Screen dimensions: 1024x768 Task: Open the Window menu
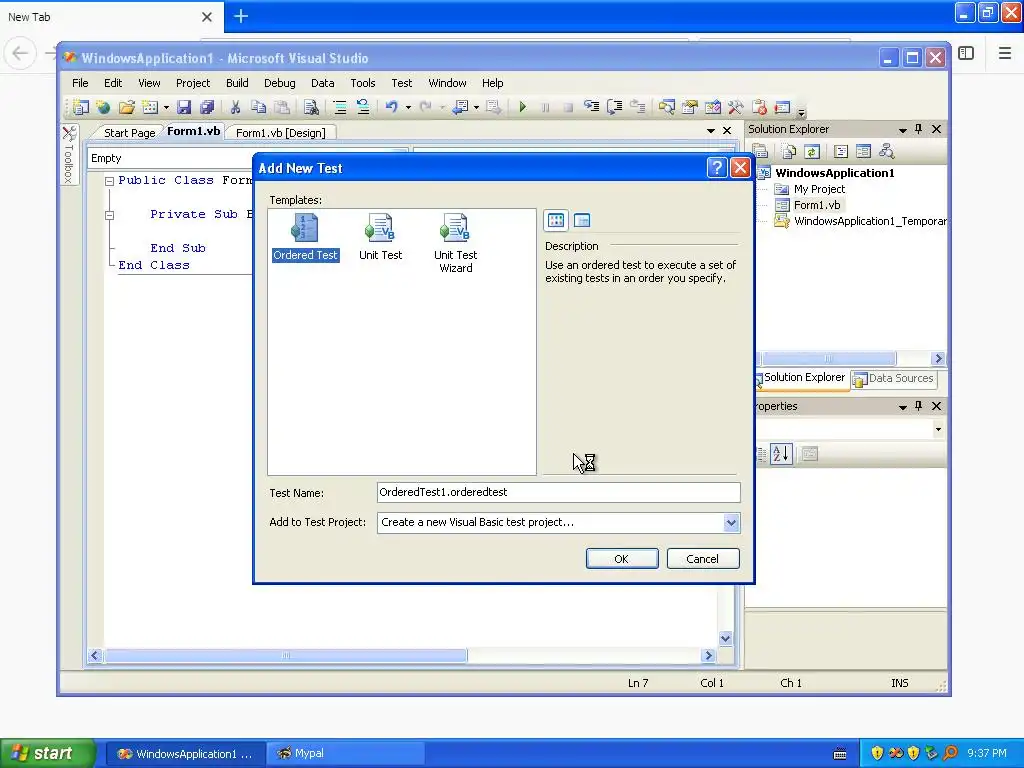click(447, 83)
